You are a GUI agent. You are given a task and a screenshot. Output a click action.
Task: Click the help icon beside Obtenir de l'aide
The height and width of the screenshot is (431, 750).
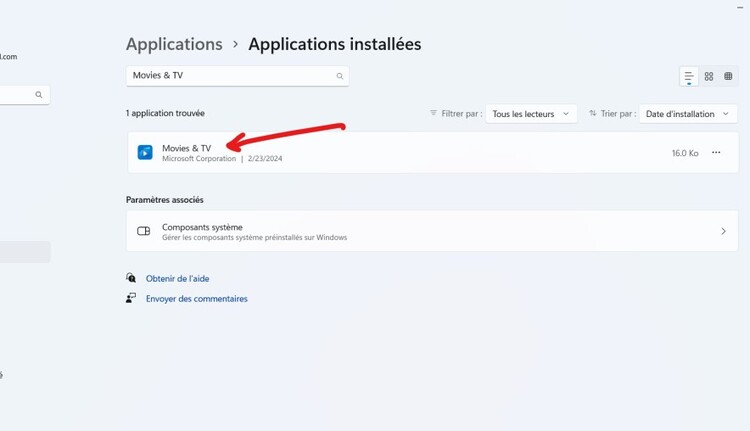(131, 278)
